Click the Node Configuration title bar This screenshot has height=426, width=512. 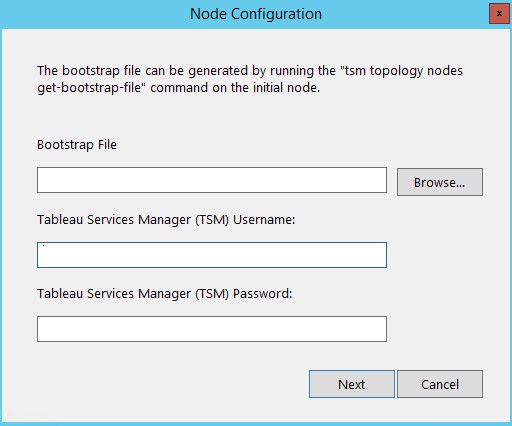[x=256, y=14]
